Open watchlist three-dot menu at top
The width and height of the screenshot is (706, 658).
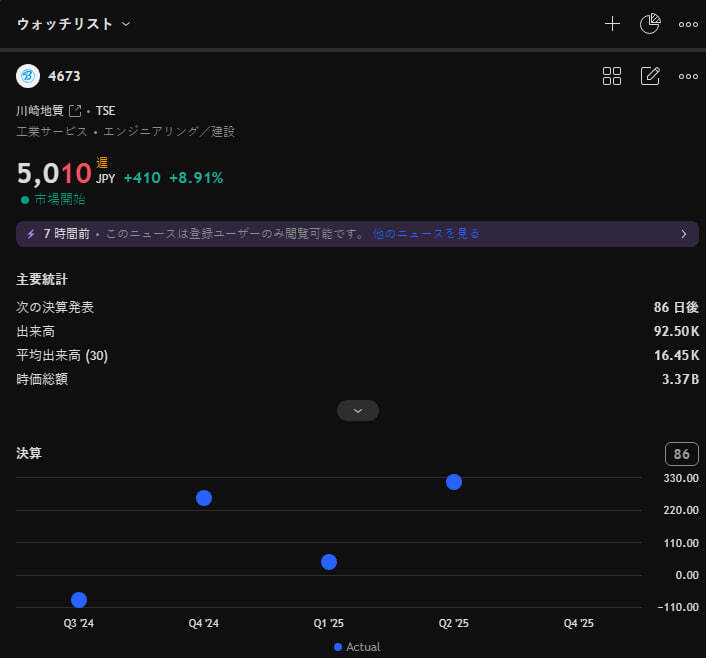point(688,24)
